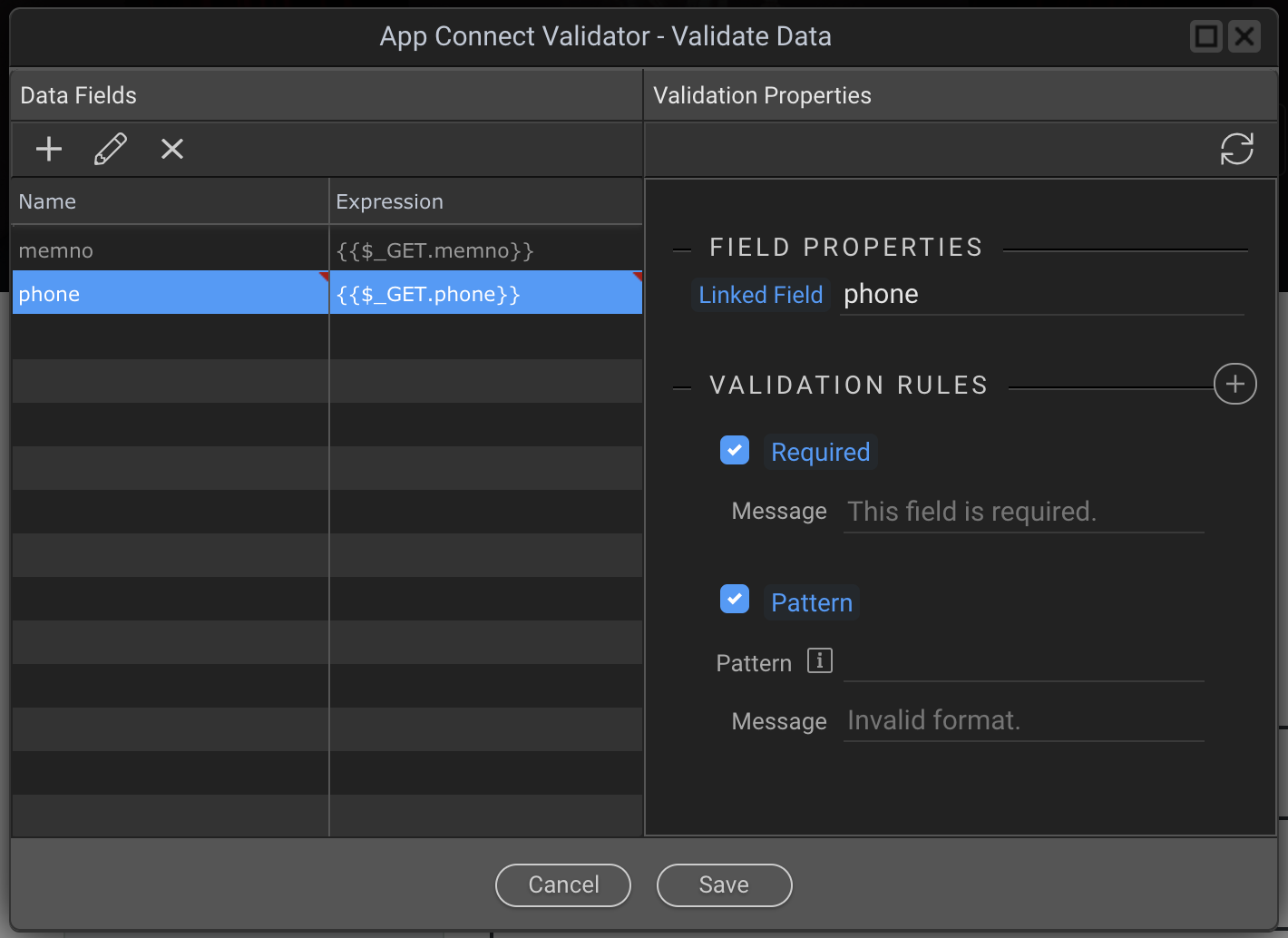Add a validation rule with circled plus
This screenshot has width=1288, height=938.
tap(1234, 384)
